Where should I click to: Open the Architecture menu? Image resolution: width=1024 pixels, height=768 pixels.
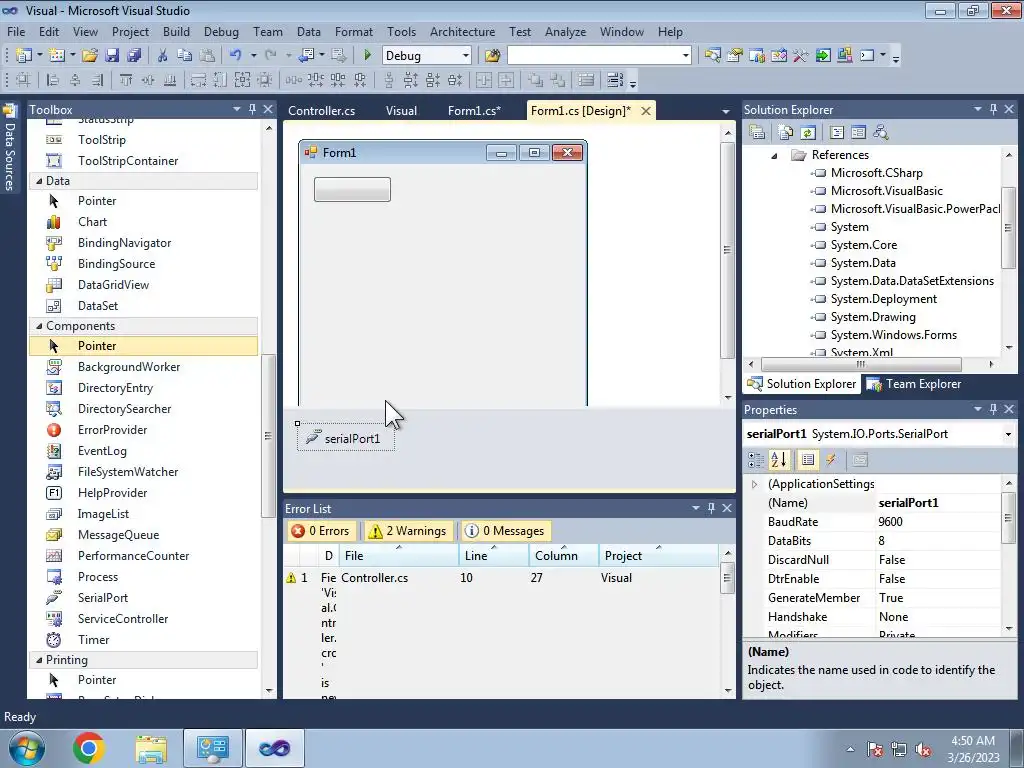point(462,31)
